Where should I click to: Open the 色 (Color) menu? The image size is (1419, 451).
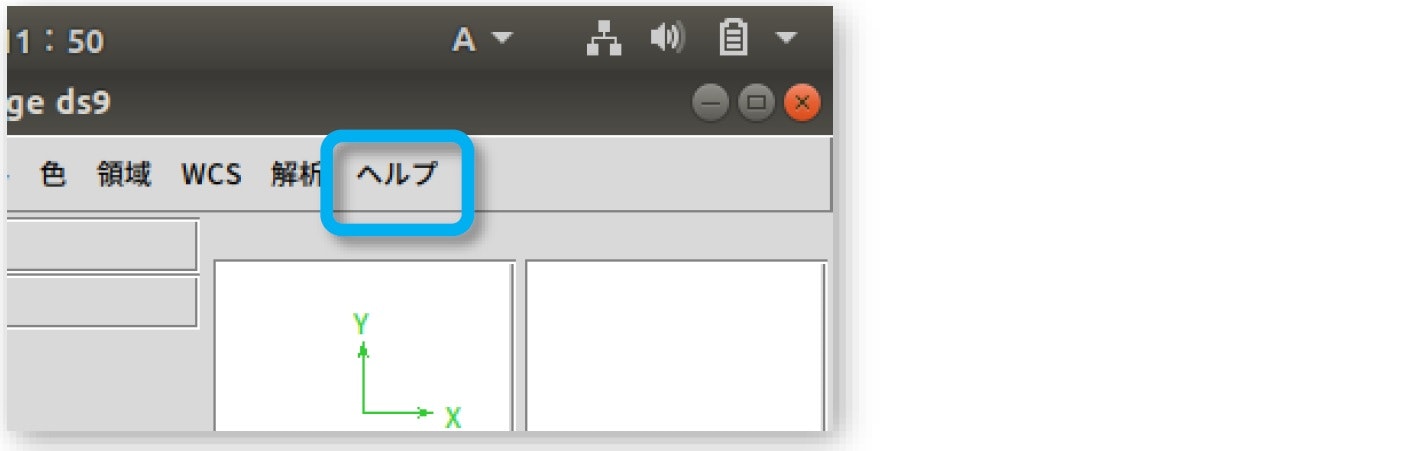point(52,174)
